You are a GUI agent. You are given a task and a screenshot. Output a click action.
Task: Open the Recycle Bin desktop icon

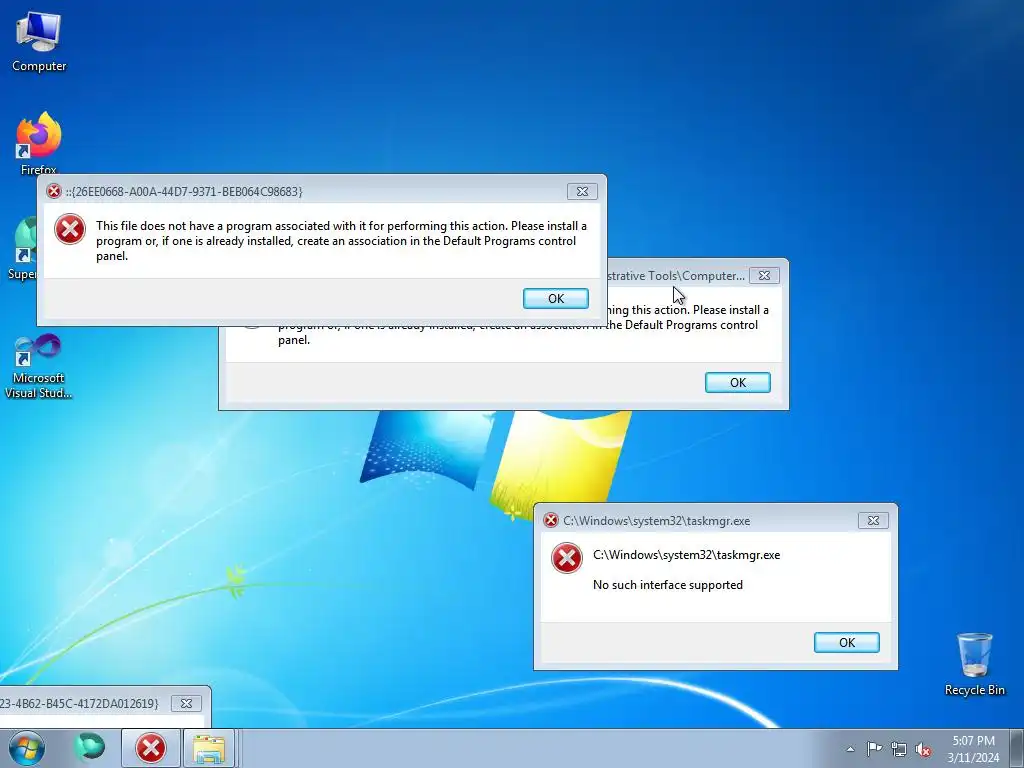pyautogui.click(x=974, y=664)
